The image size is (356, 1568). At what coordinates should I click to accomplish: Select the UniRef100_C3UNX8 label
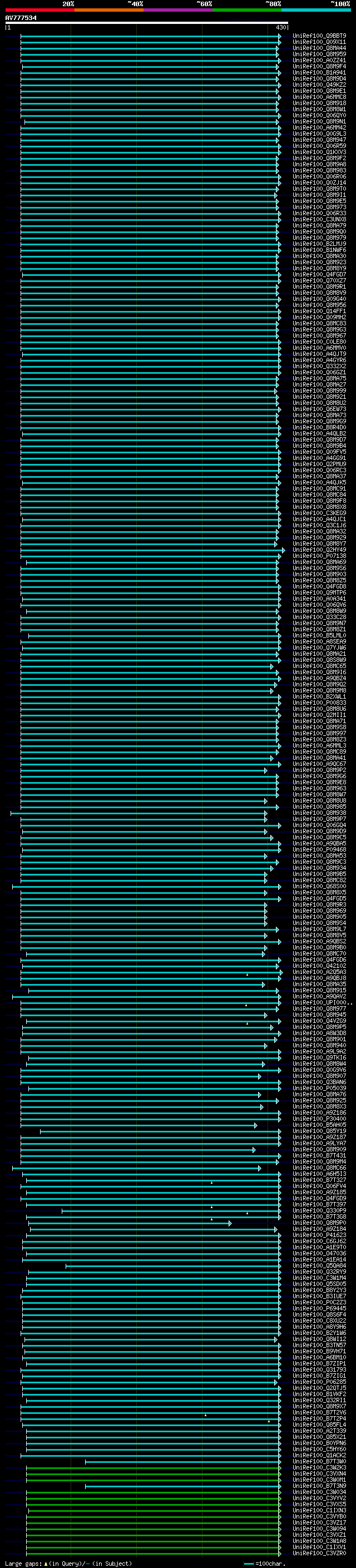point(319,219)
